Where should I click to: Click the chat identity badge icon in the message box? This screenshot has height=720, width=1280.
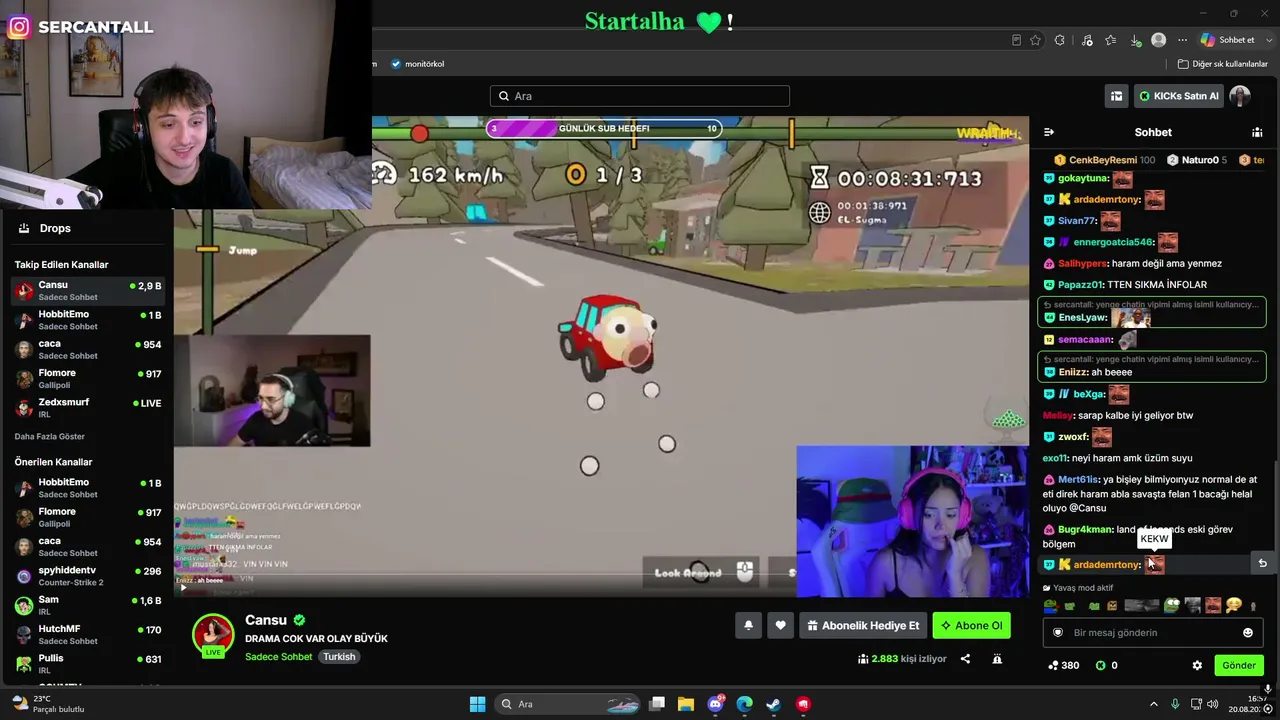[1058, 632]
